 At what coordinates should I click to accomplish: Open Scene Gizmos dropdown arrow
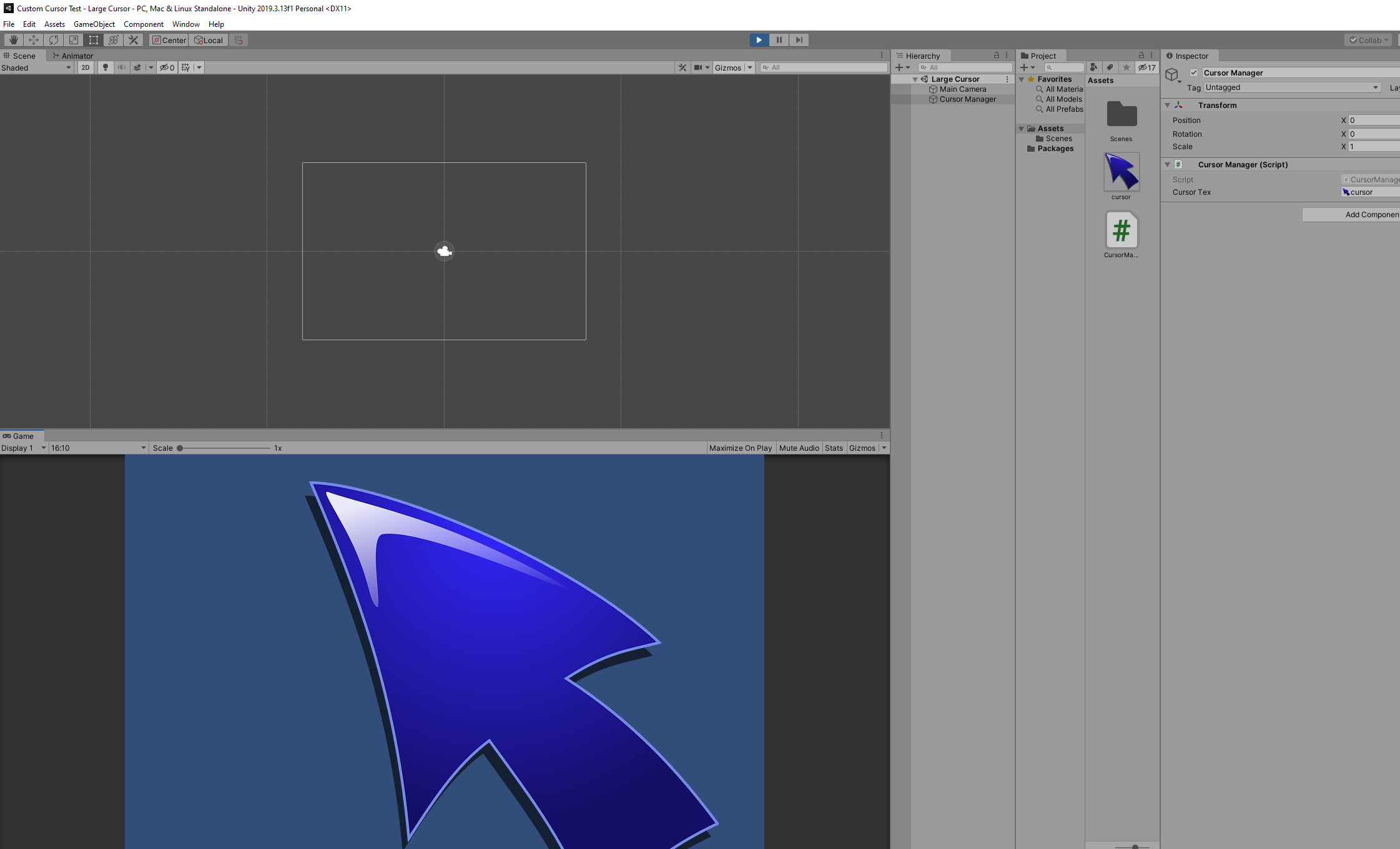[x=750, y=67]
